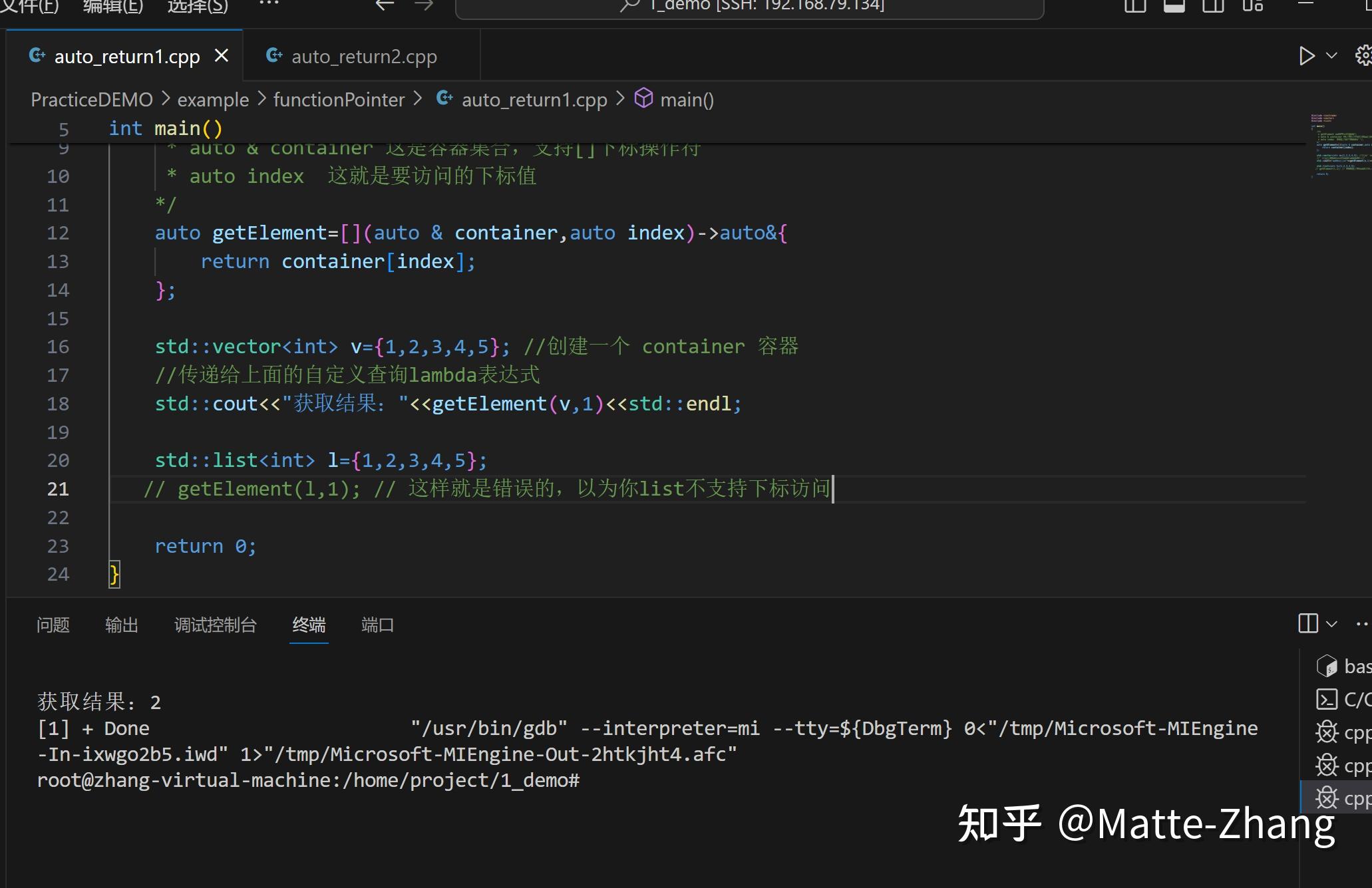This screenshot has height=888, width=1372.
Task: Toggle the primary sidebar visibility
Action: [1134, 7]
